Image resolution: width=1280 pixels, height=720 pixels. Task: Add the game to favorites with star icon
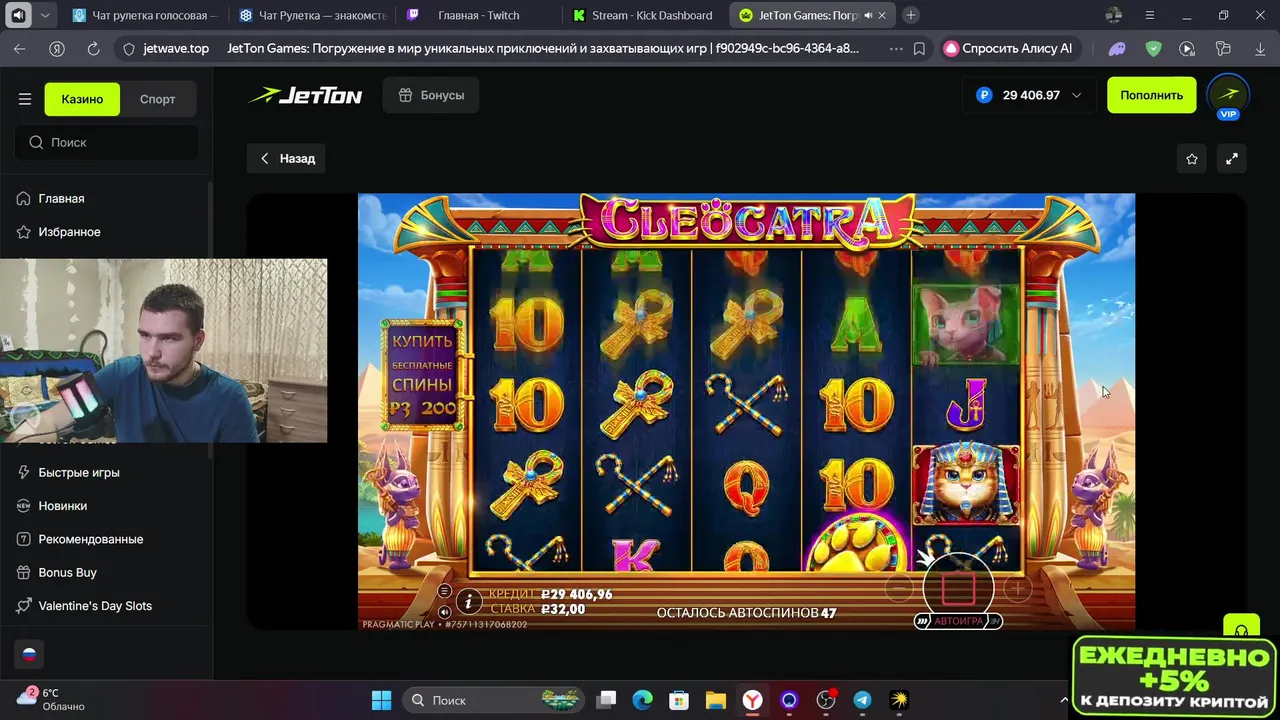(x=1192, y=158)
